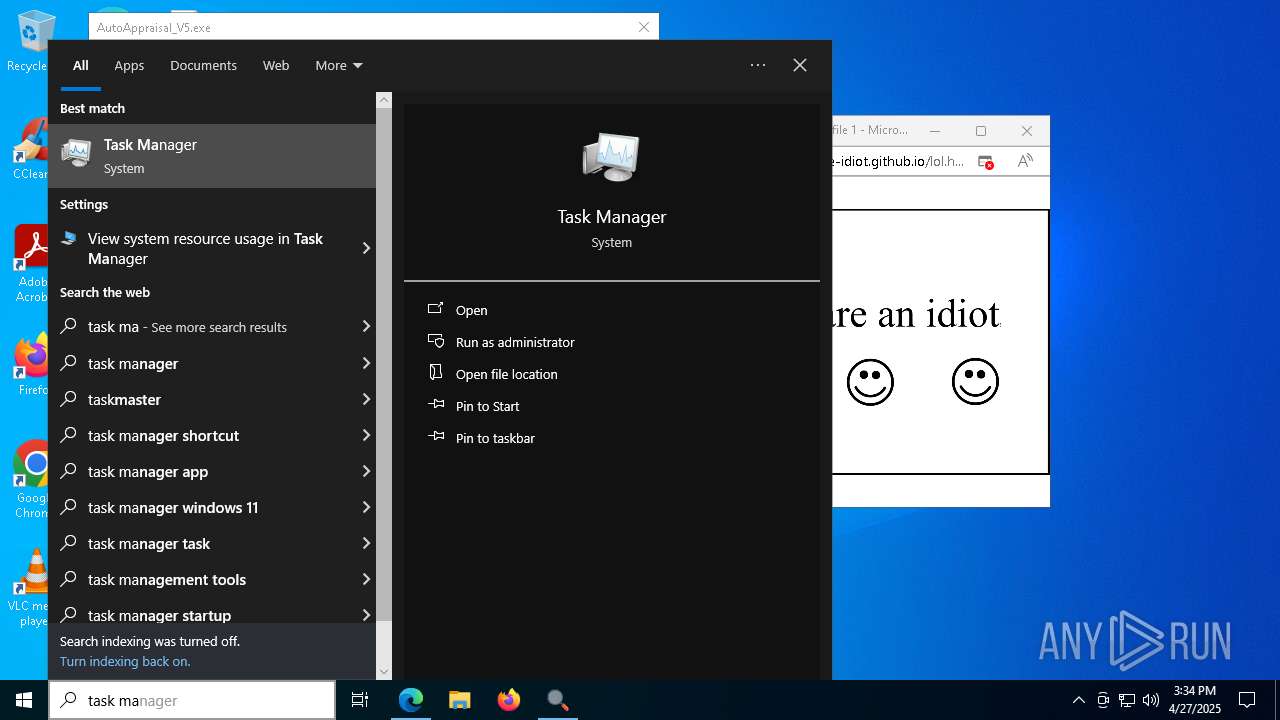Image resolution: width=1280 pixels, height=720 pixels.
Task: Click the left smiley face in browser page
Action: pyautogui.click(x=870, y=381)
